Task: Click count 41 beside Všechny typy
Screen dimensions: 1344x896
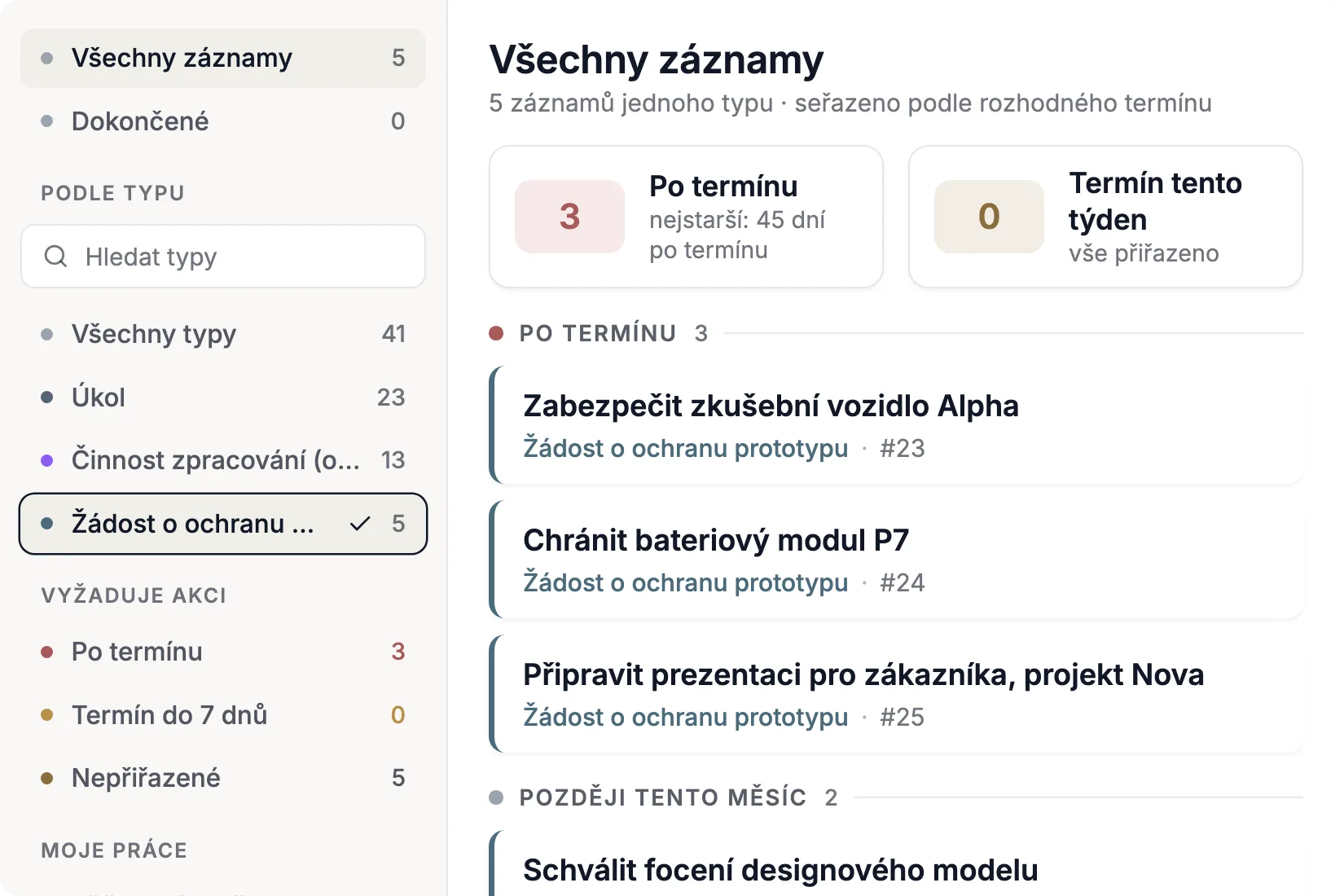Action: [x=393, y=334]
